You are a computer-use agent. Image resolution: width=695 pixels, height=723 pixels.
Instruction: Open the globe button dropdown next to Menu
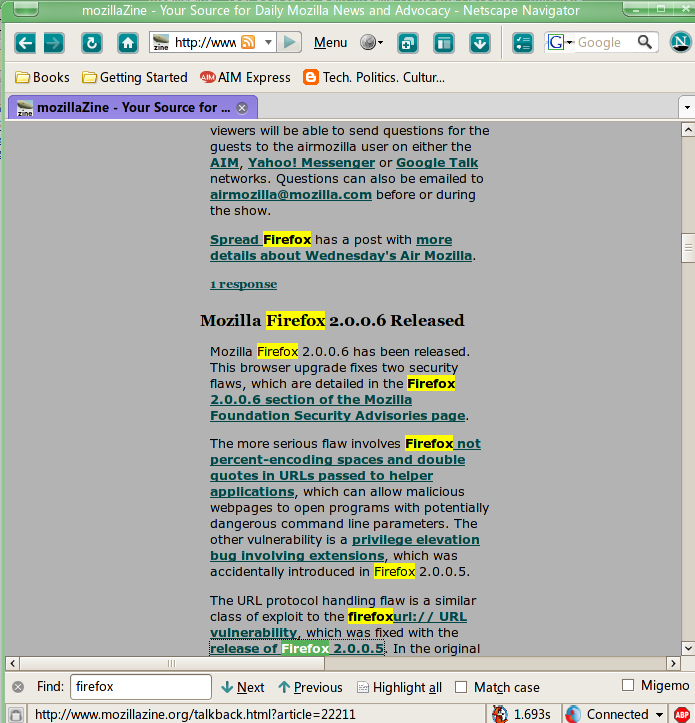381,43
